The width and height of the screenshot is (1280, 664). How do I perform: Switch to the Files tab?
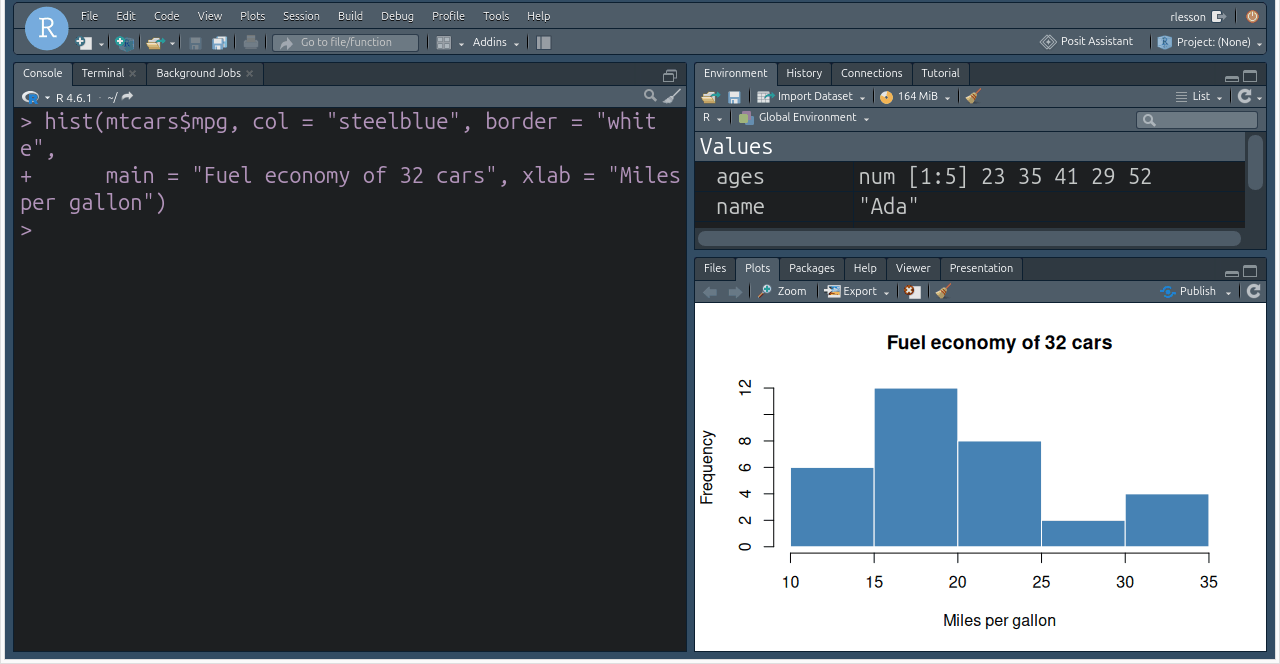click(715, 268)
